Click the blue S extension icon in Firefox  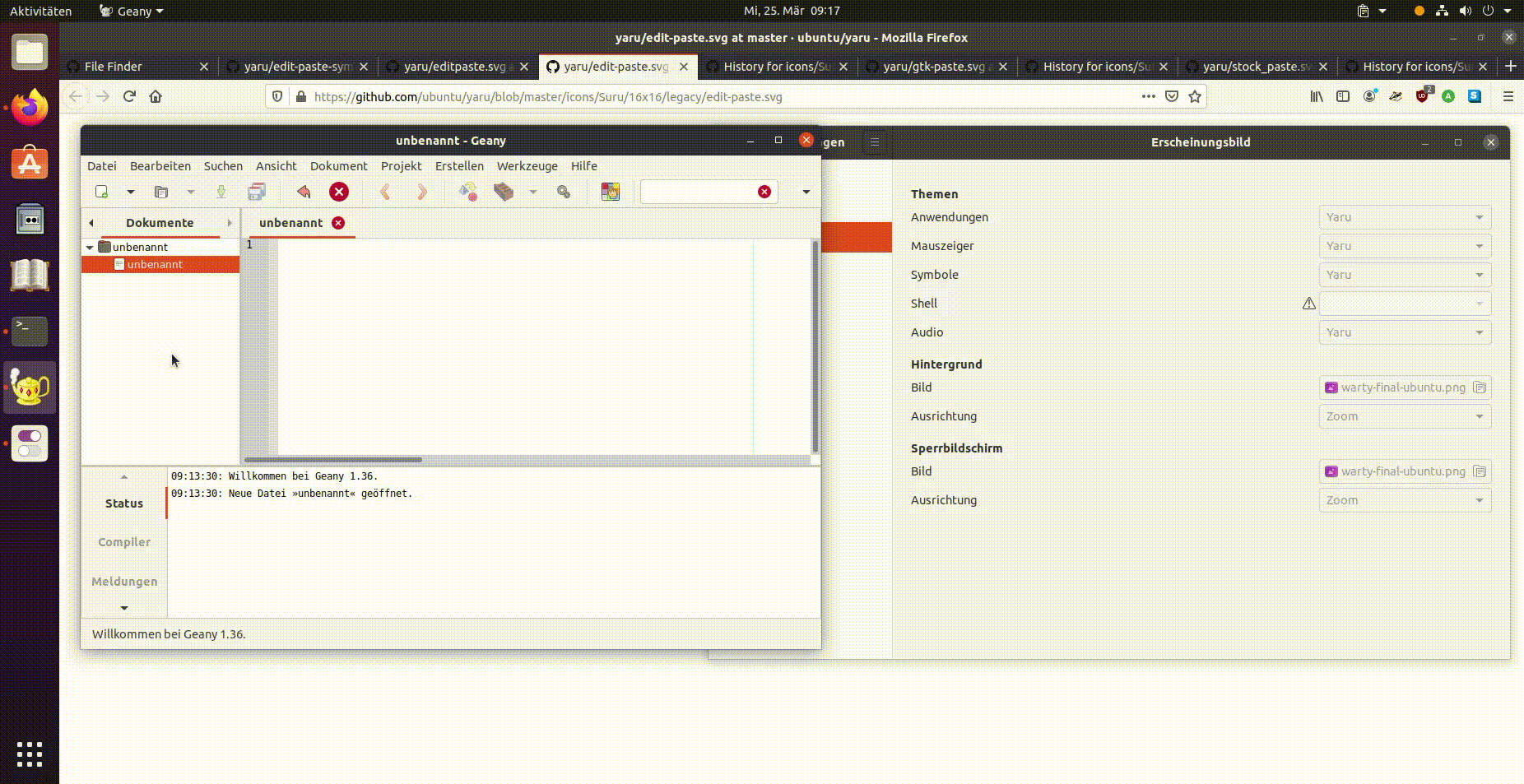[x=1475, y=96]
